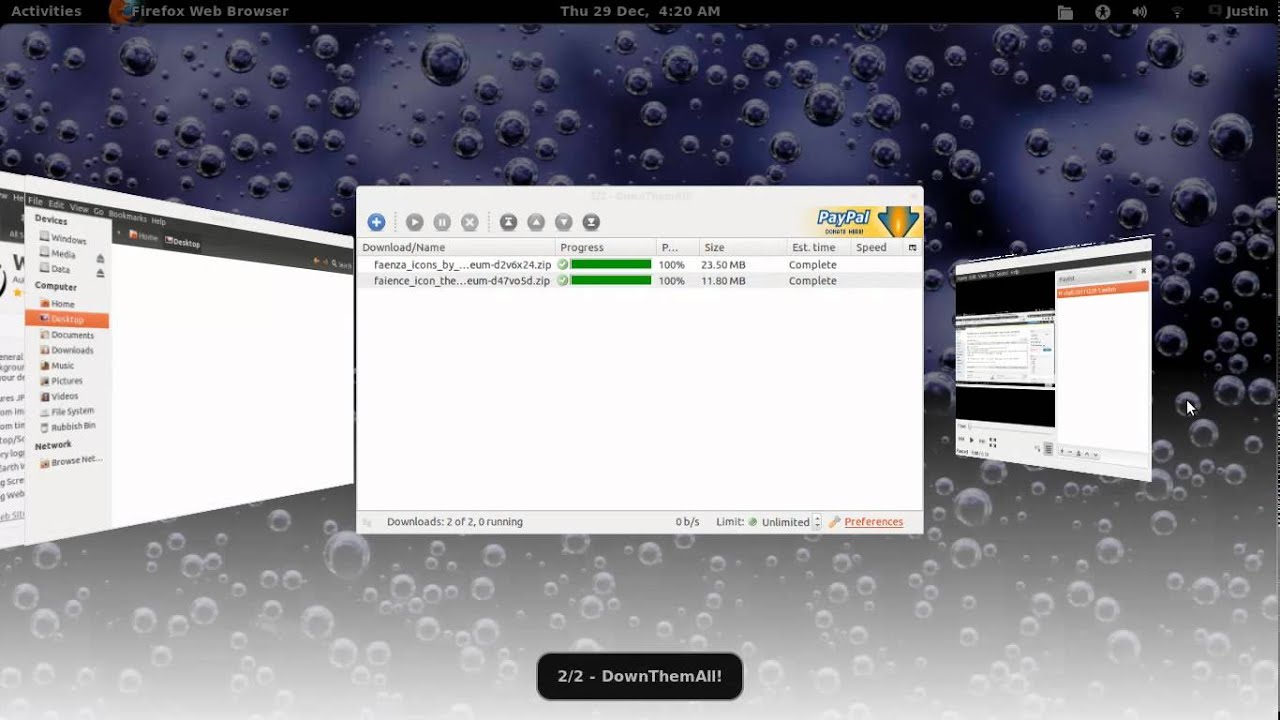Click the 0 b/s speed status text

[x=687, y=522]
